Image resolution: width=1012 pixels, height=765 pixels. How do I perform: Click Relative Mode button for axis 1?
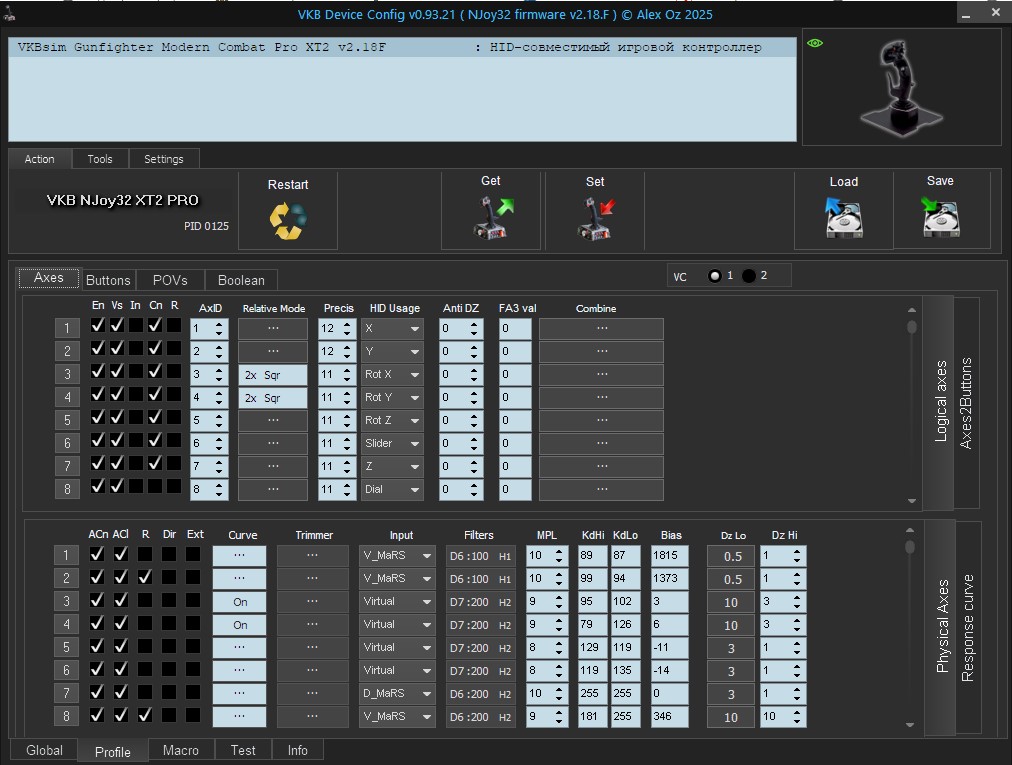(x=273, y=329)
